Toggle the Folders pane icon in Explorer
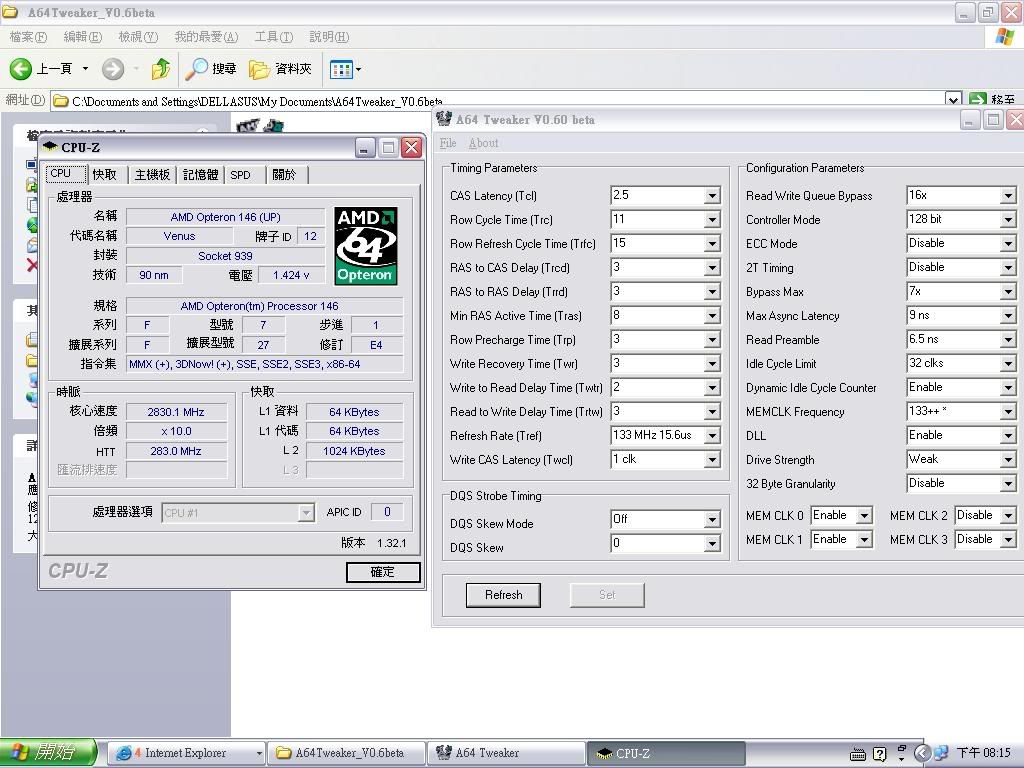Screen dimensions: 1024x768 [259, 69]
